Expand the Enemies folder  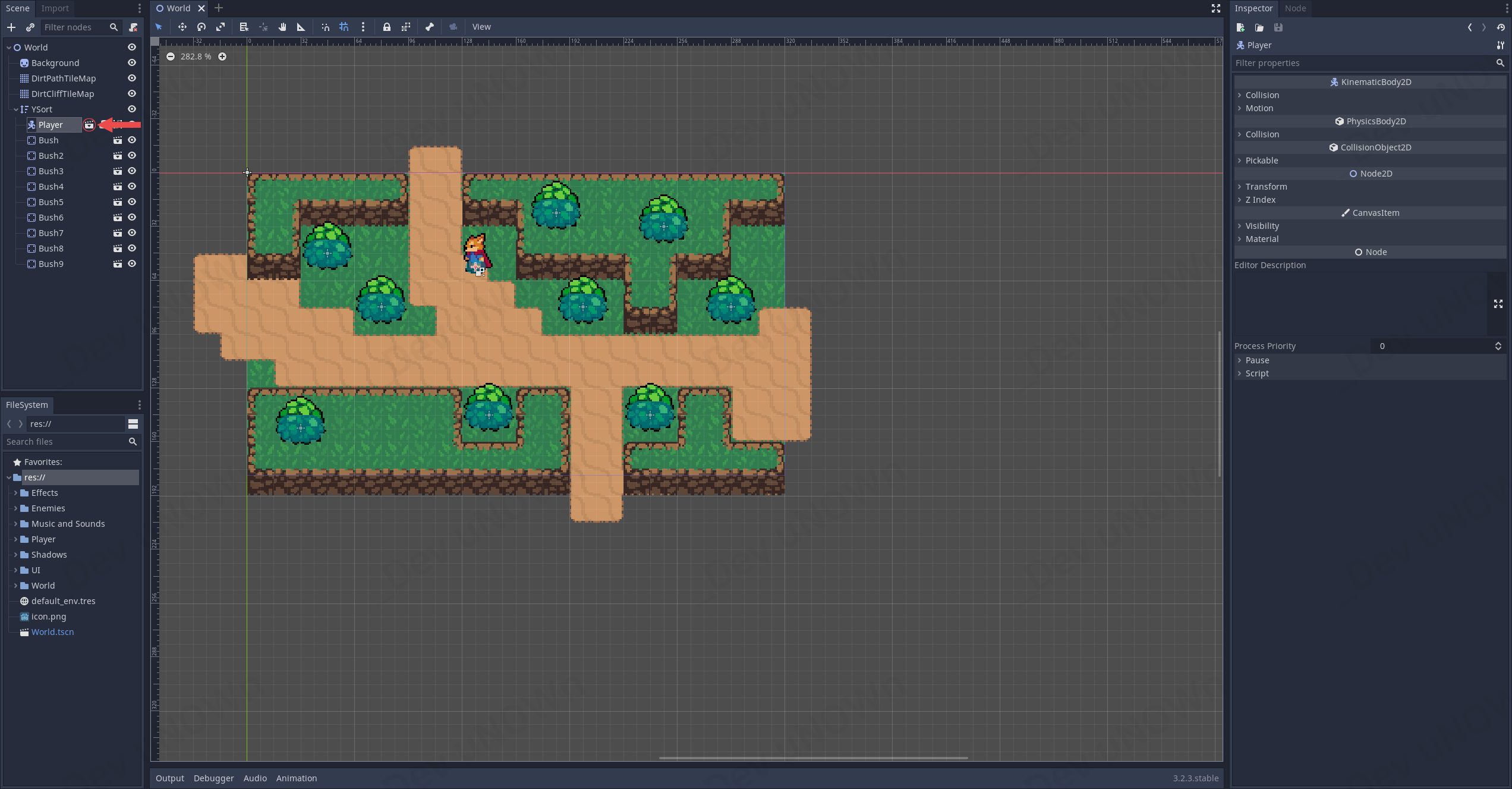(x=15, y=508)
